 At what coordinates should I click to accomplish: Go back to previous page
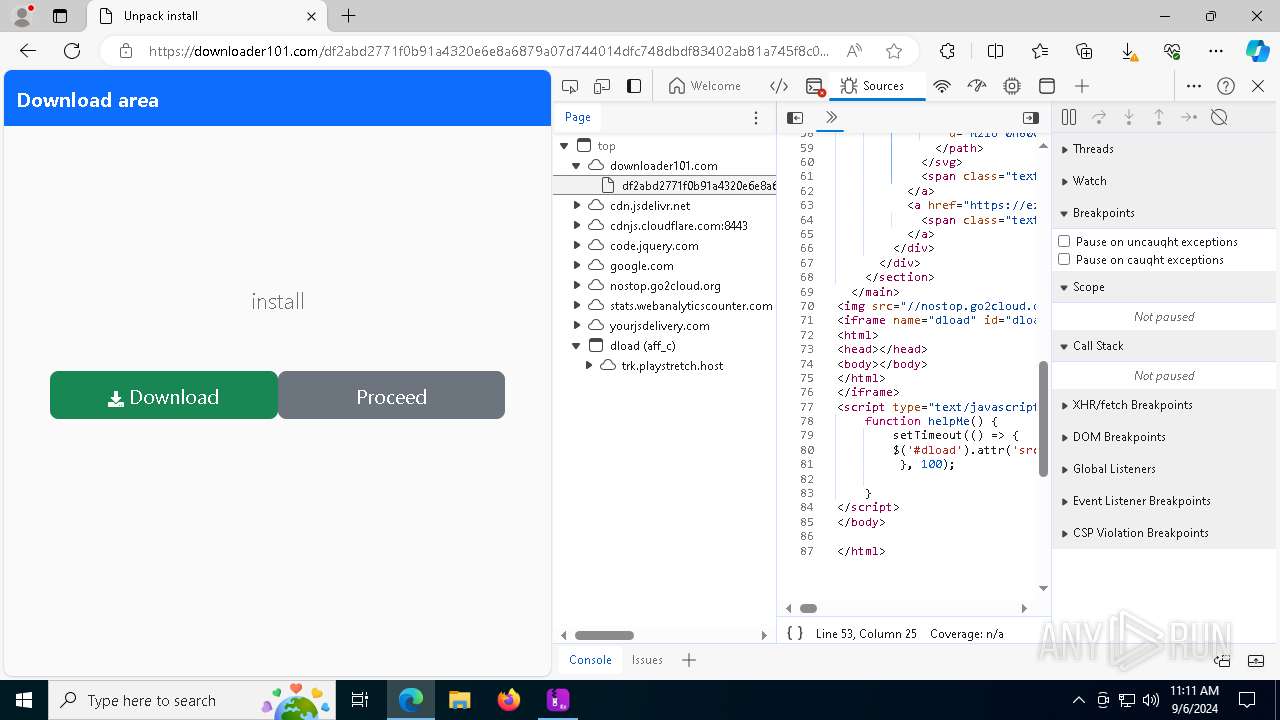(28, 51)
